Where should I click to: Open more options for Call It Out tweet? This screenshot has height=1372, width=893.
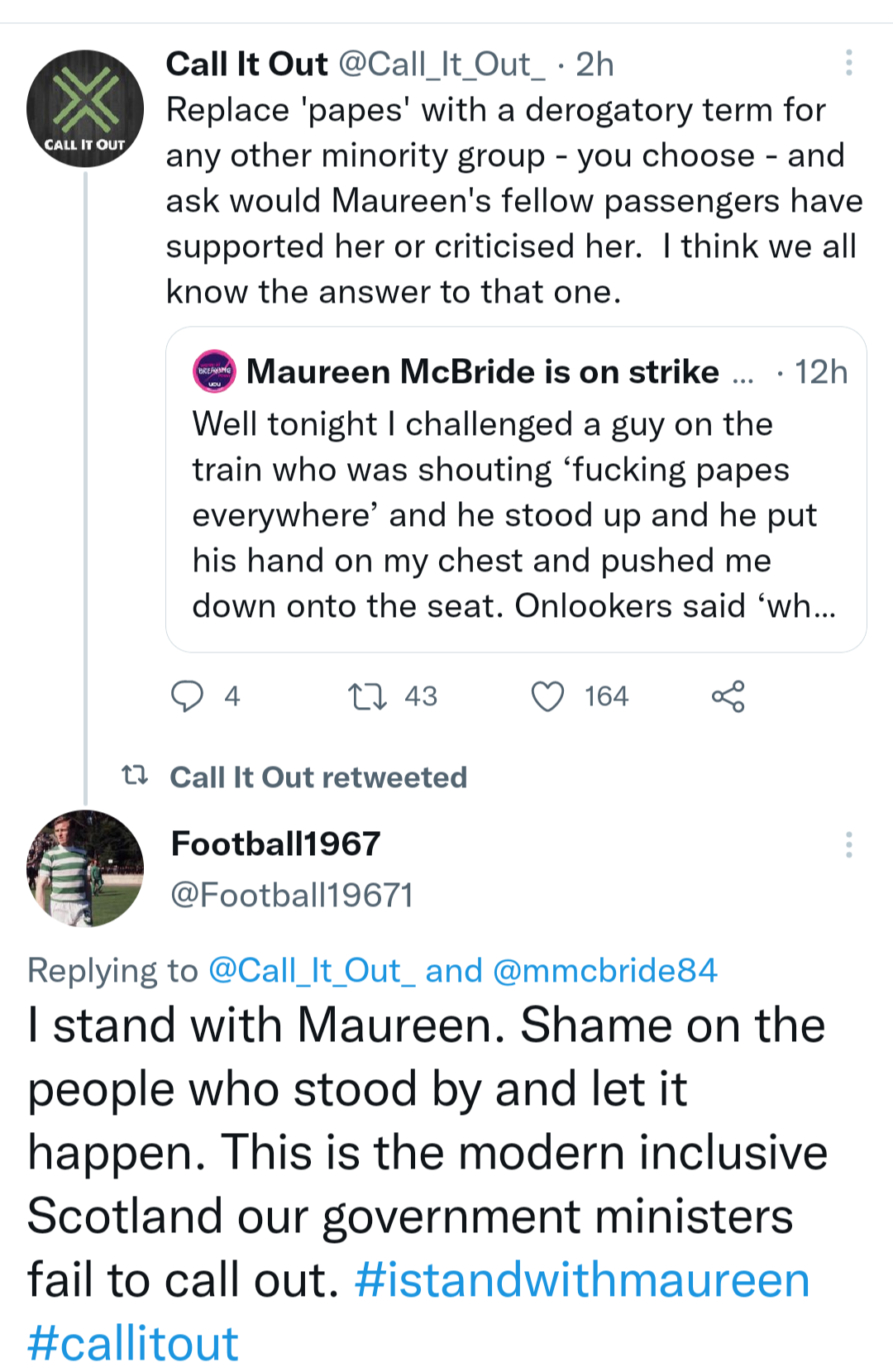pyautogui.click(x=848, y=63)
